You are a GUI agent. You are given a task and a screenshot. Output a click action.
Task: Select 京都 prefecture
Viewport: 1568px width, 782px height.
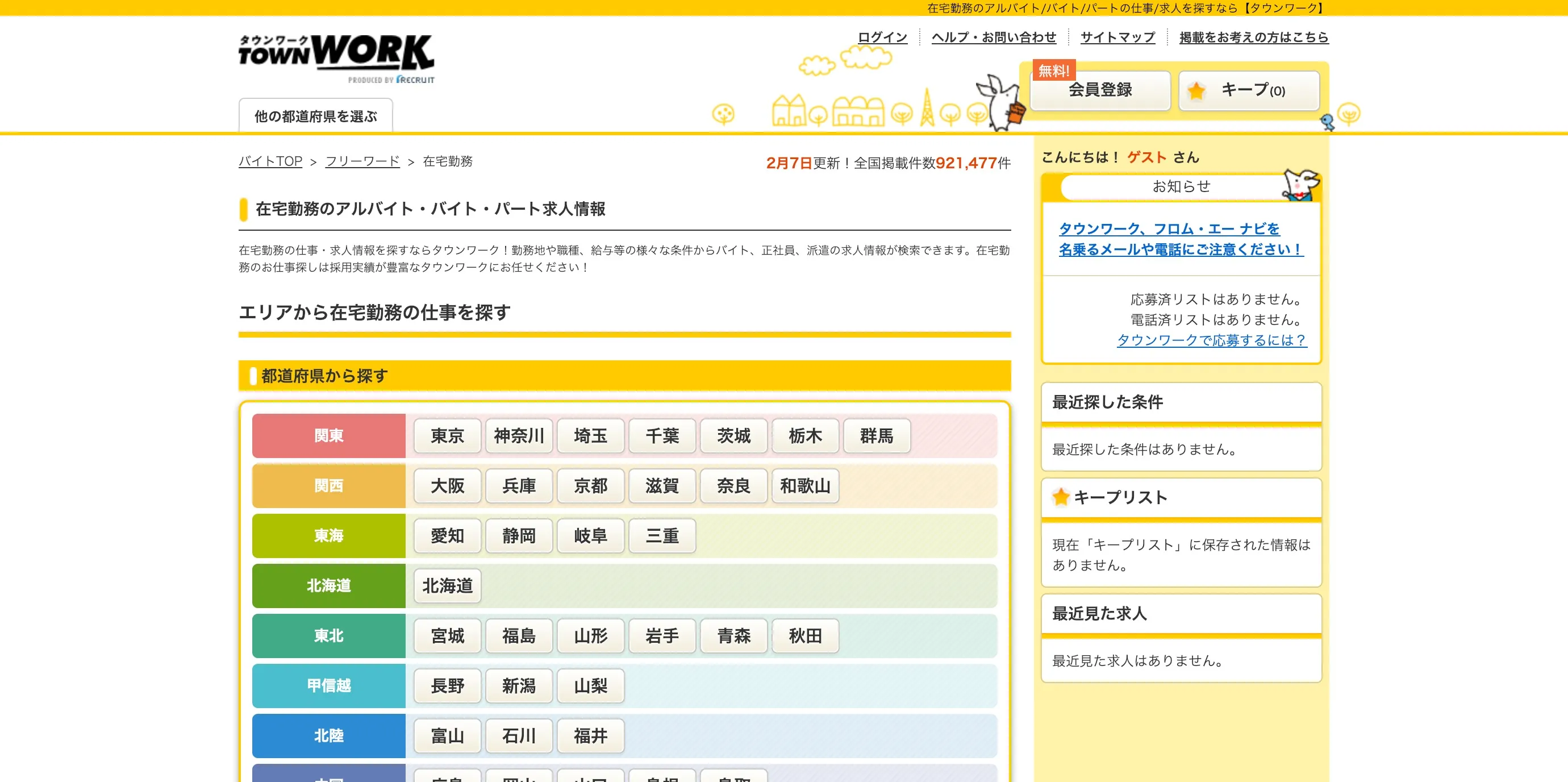590,485
